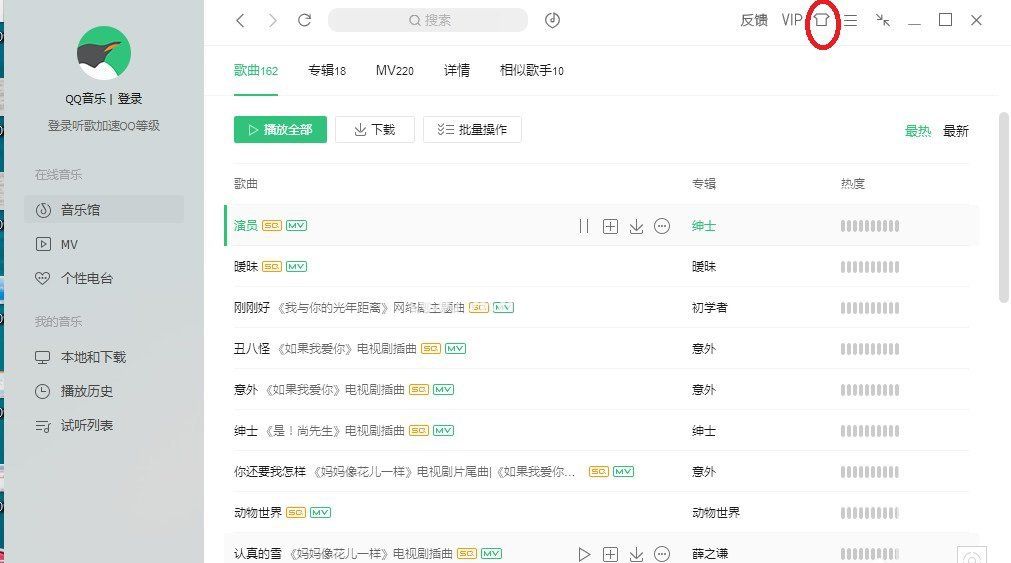Click SQ badge of 暧昧 song

[x=271, y=266]
